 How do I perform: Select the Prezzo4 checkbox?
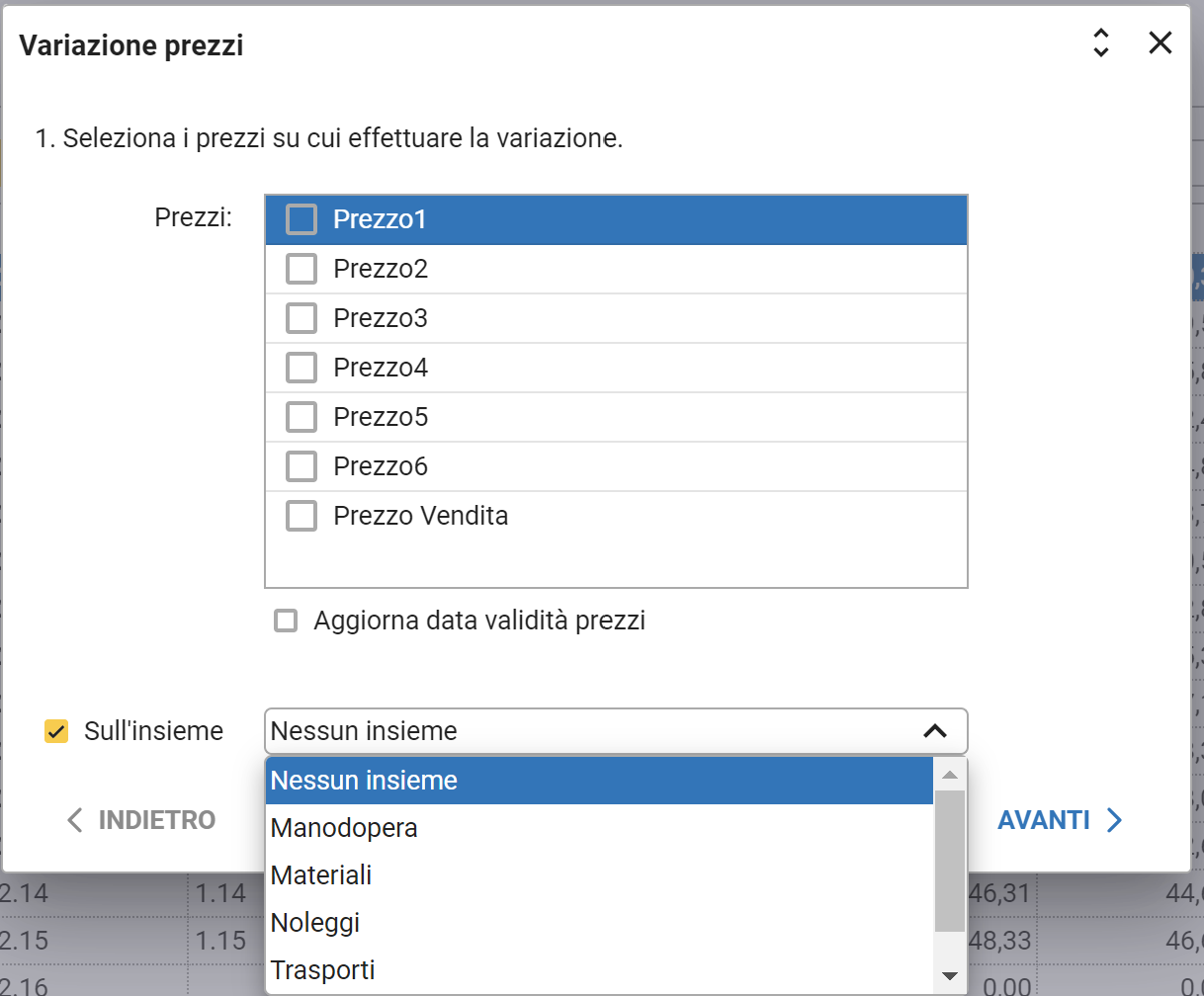click(x=301, y=368)
